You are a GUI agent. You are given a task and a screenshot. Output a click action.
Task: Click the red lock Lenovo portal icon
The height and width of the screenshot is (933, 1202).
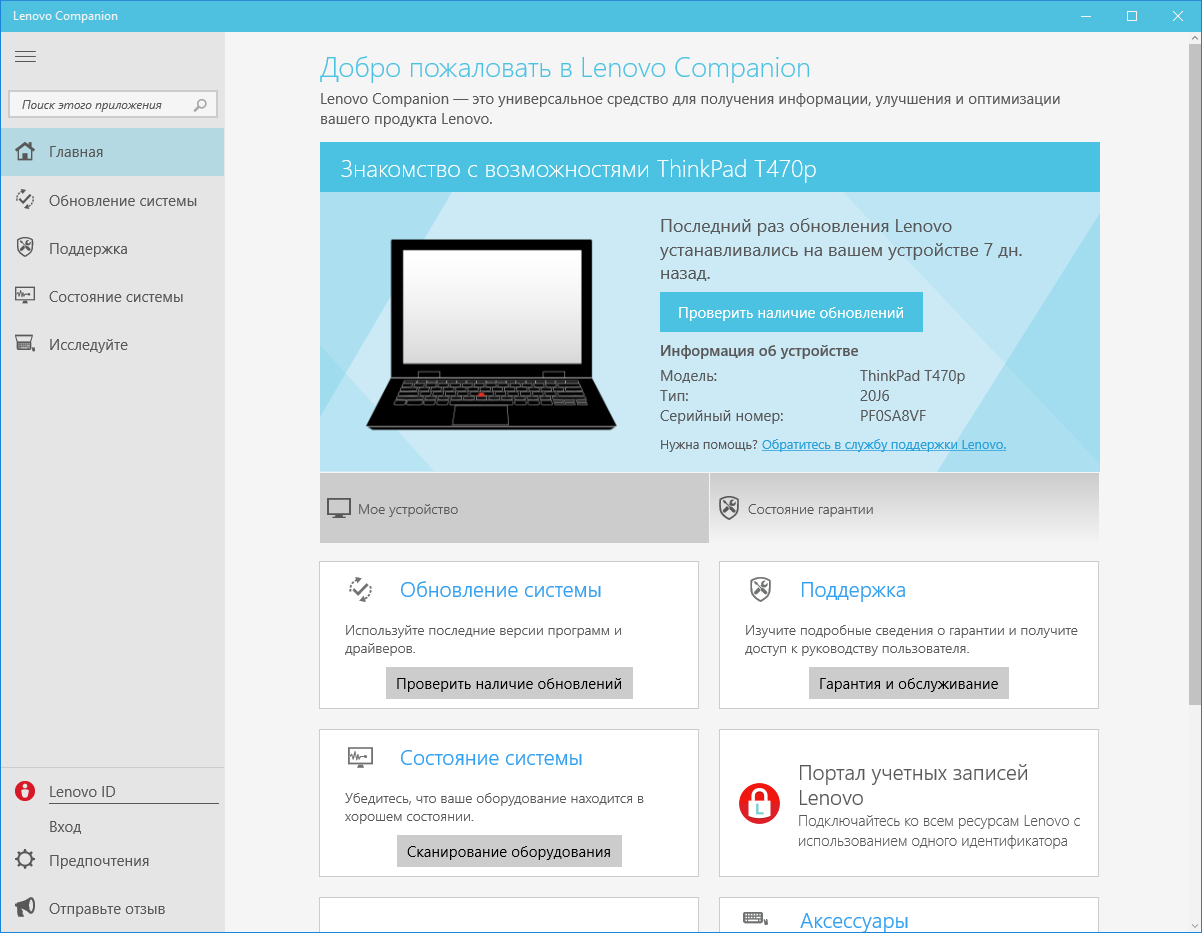coord(759,803)
